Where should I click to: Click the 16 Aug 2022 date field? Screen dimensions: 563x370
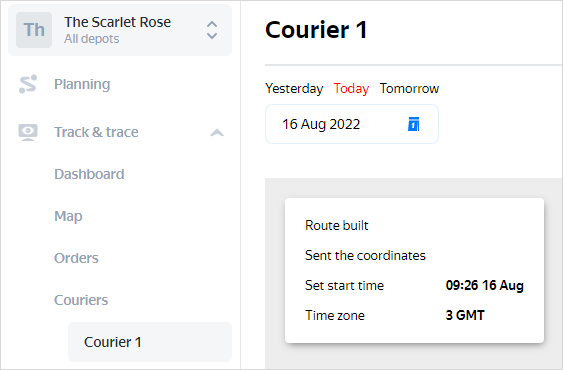coord(352,124)
